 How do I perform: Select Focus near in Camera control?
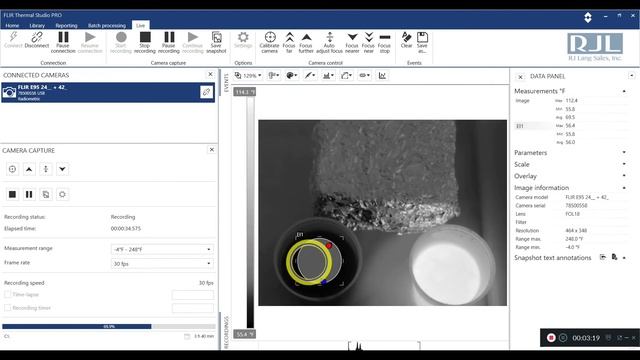pyautogui.click(x=368, y=42)
